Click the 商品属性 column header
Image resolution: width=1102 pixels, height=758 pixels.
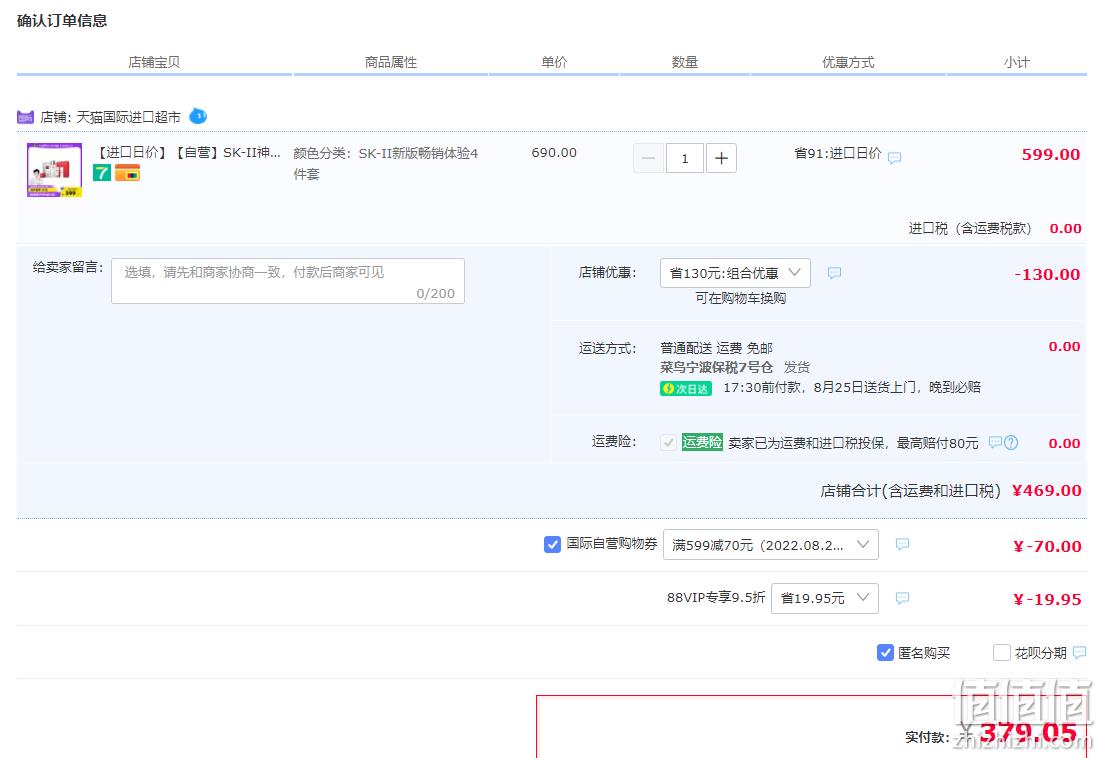point(391,63)
